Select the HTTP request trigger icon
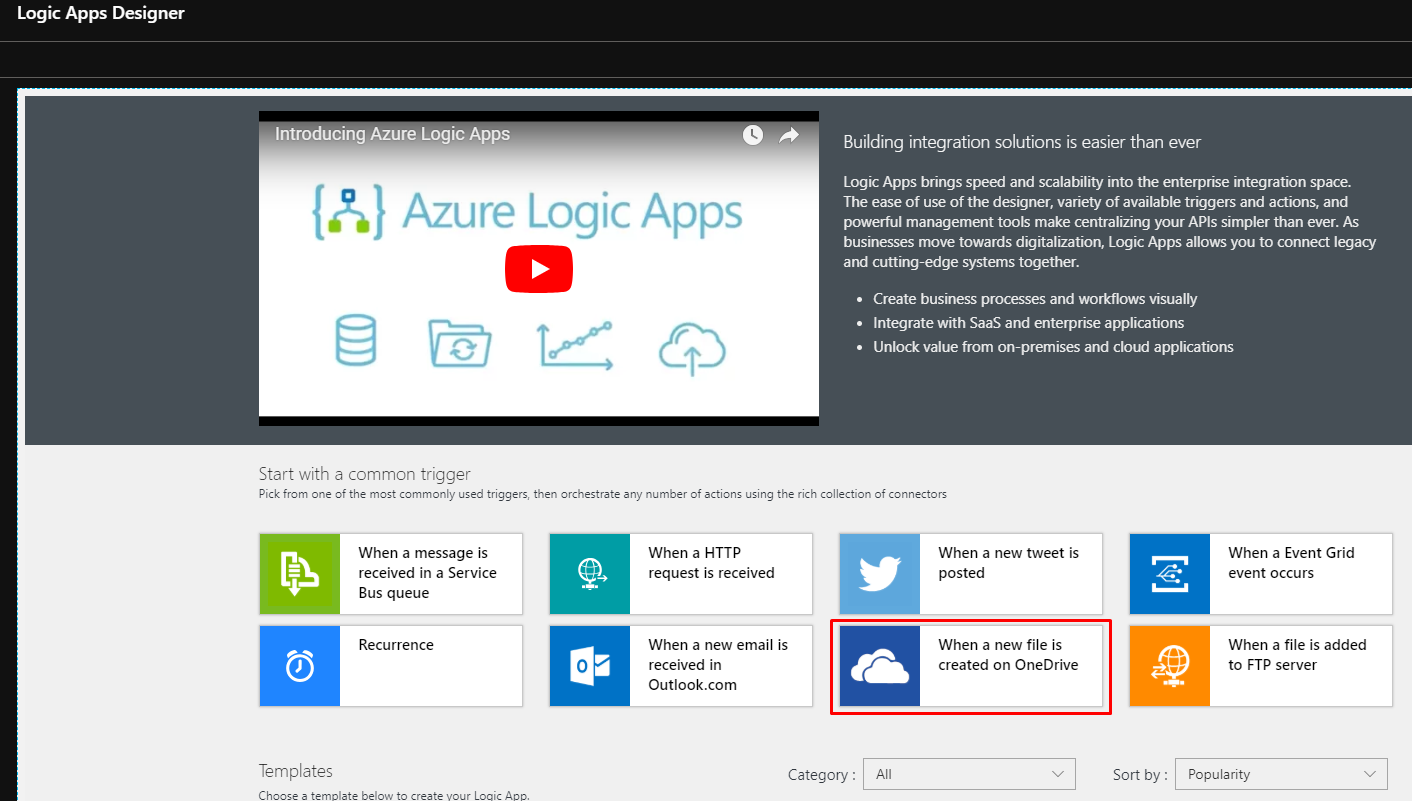This screenshot has width=1412, height=801. click(590, 574)
